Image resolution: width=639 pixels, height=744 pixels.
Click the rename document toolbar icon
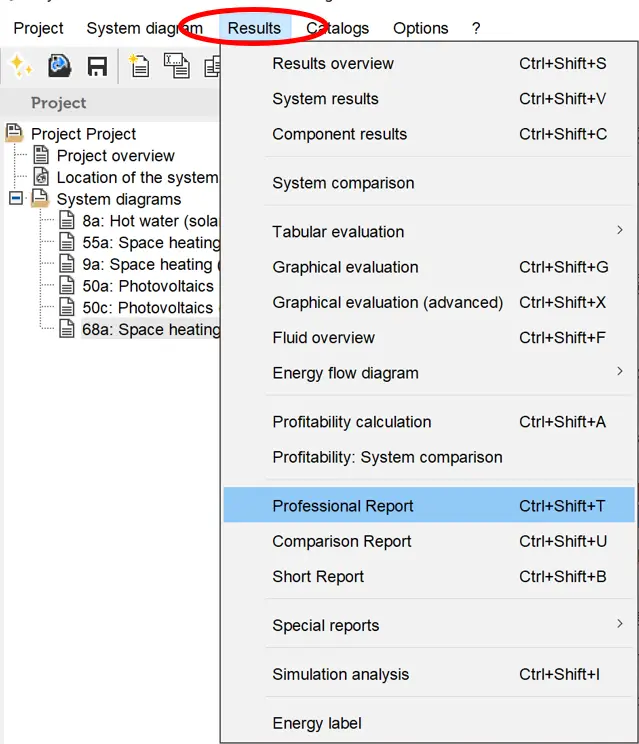tap(176, 66)
